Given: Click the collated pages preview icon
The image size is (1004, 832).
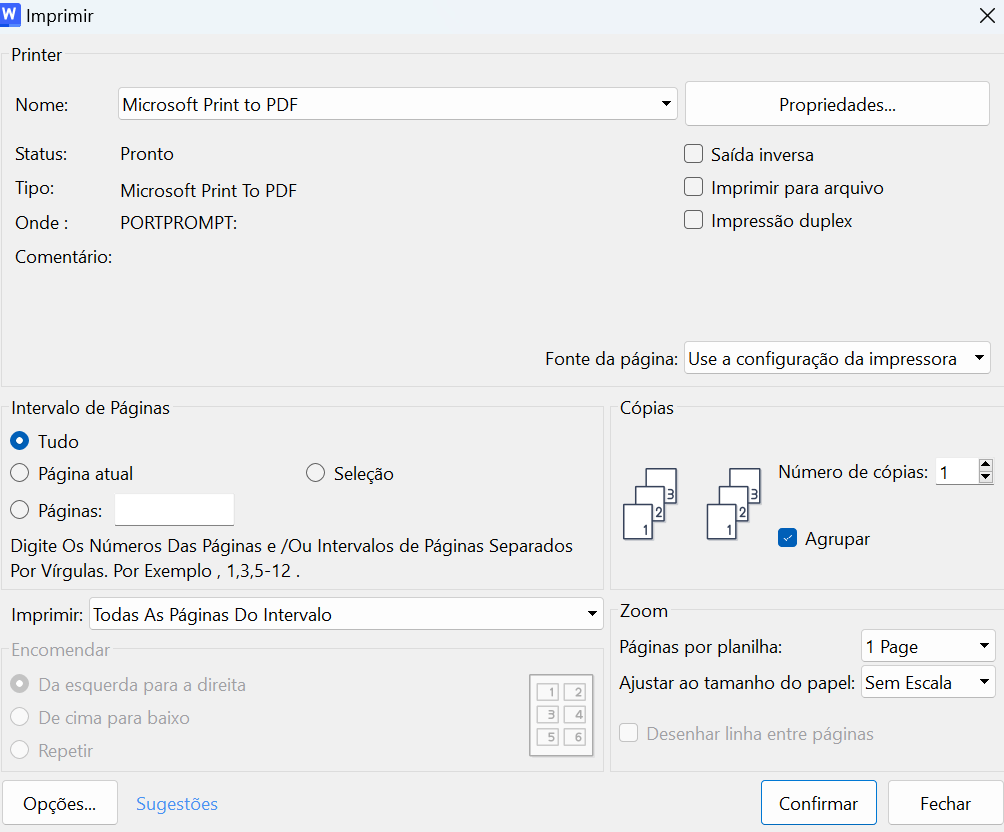Looking at the screenshot, I should coord(650,503).
